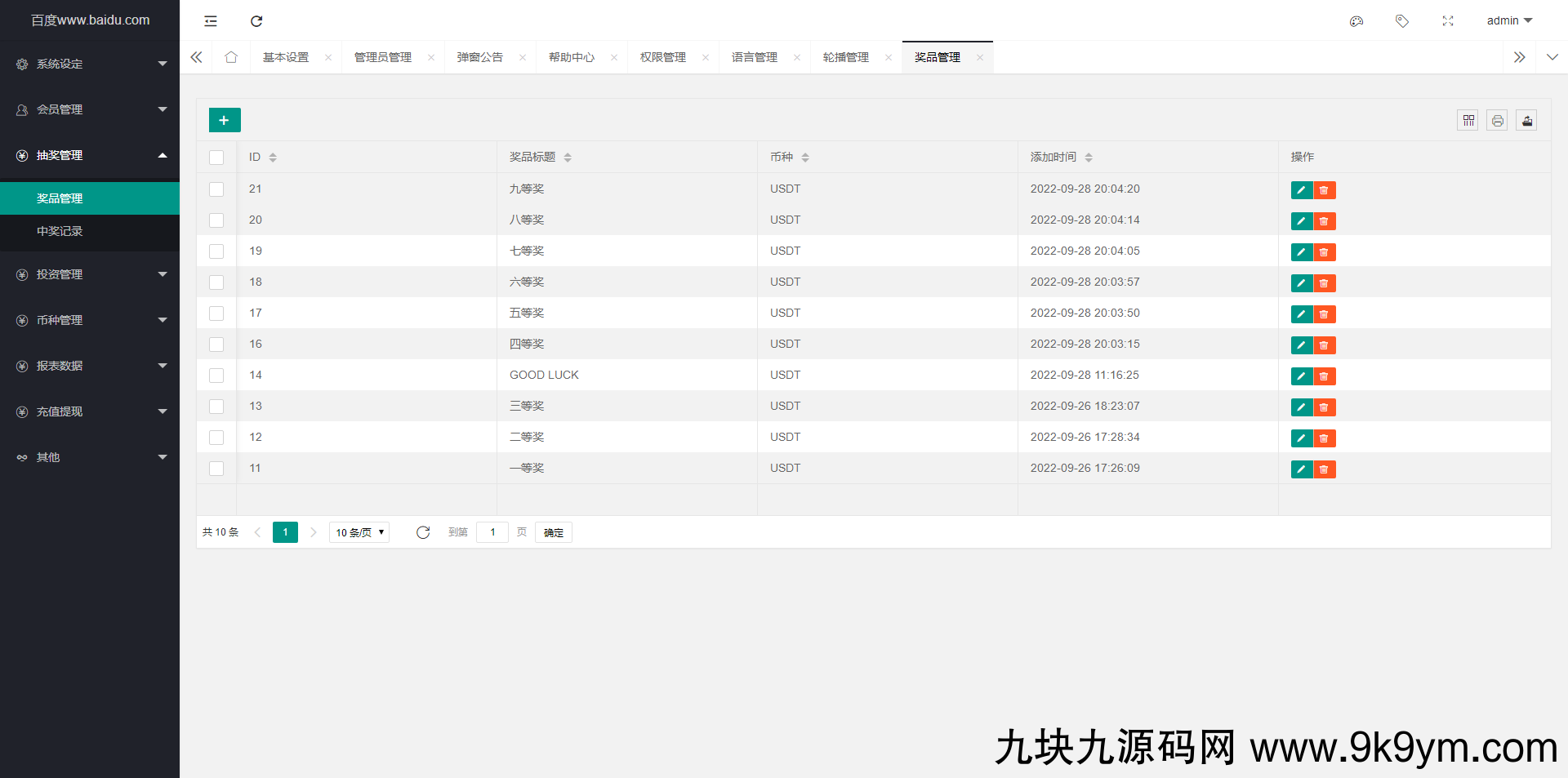Screen dimensions: 1568x778
Task: Enter fullscreen using the expand arrows icon
Action: [1447, 20]
